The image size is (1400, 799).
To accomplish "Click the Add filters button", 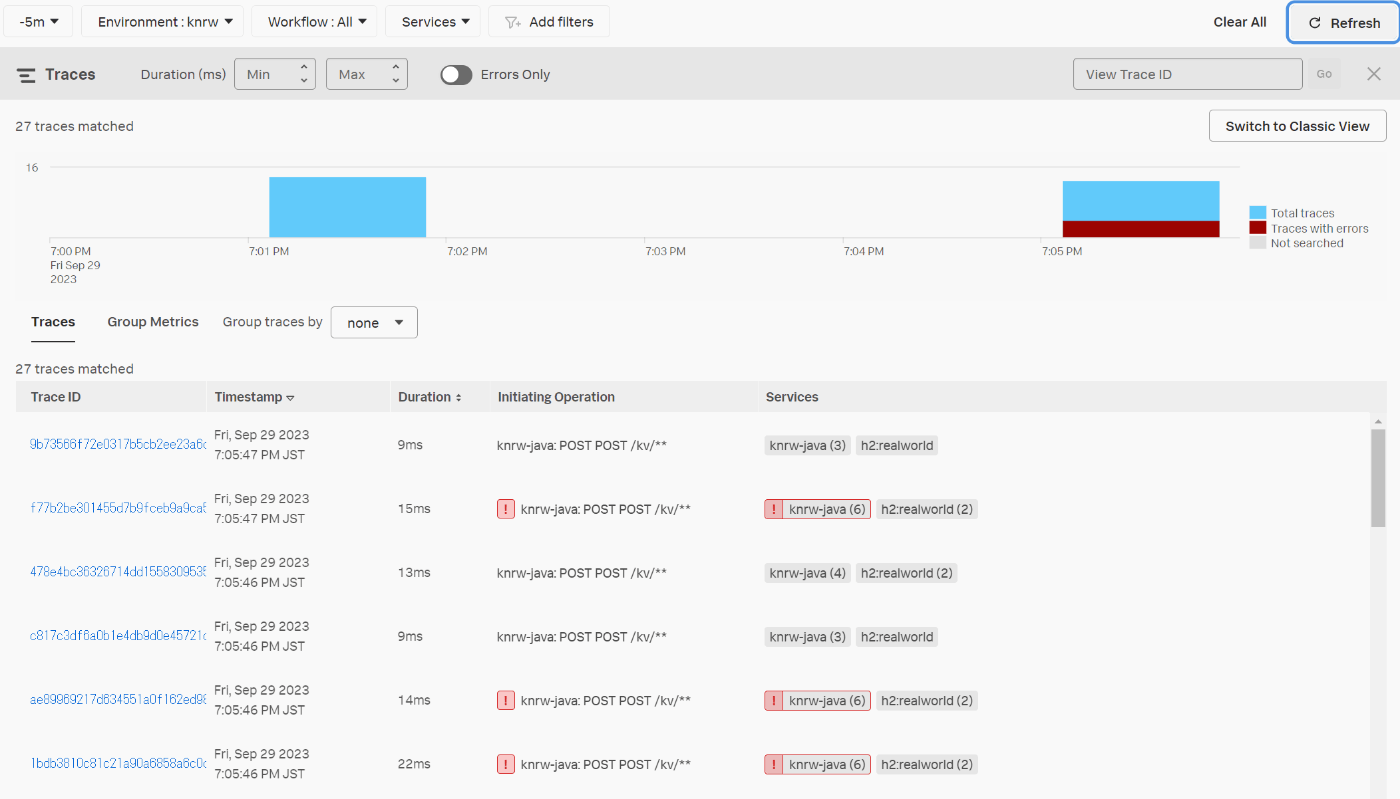I will [x=549, y=21].
